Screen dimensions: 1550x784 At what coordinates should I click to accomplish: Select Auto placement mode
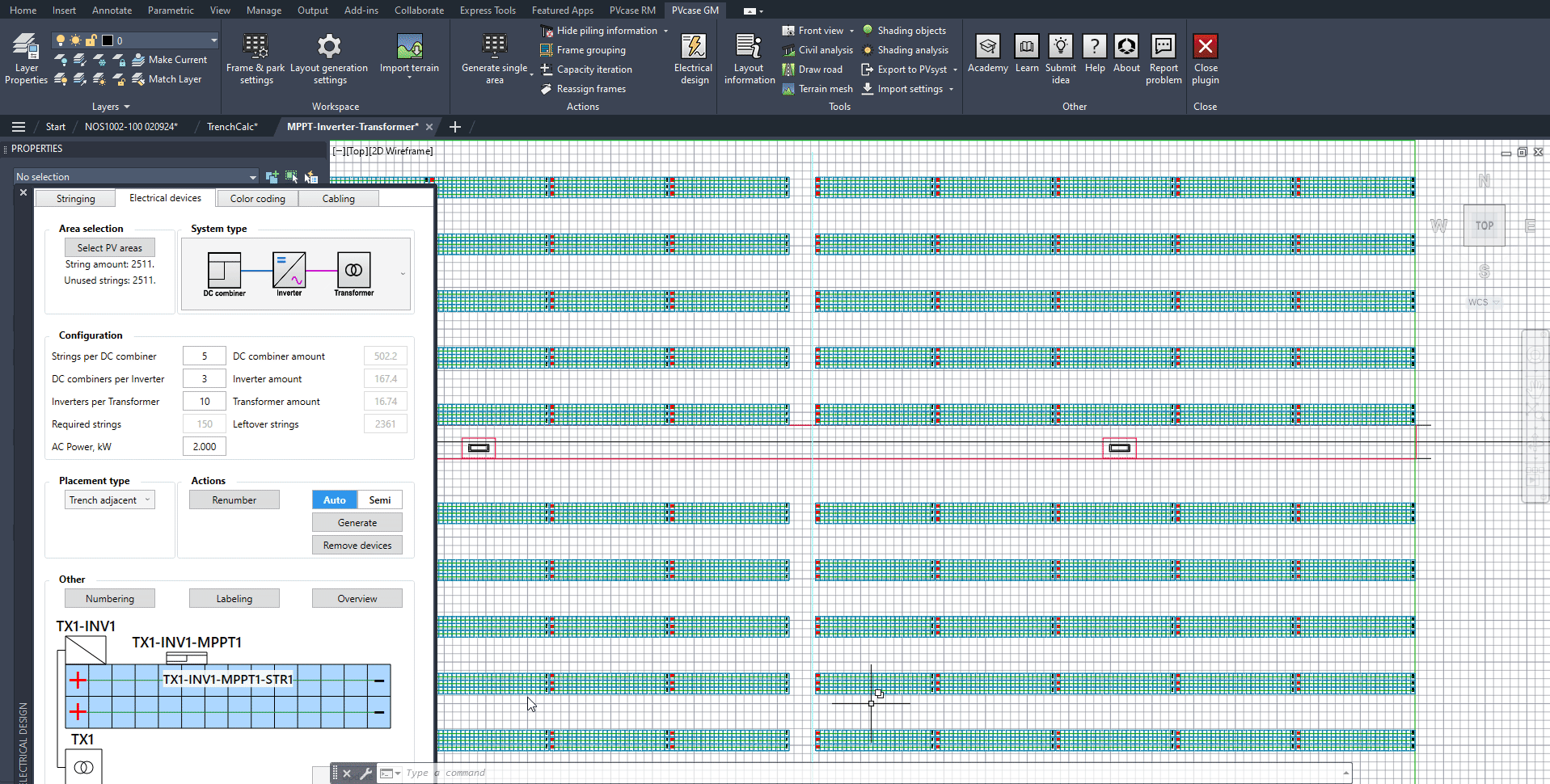point(335,500)
